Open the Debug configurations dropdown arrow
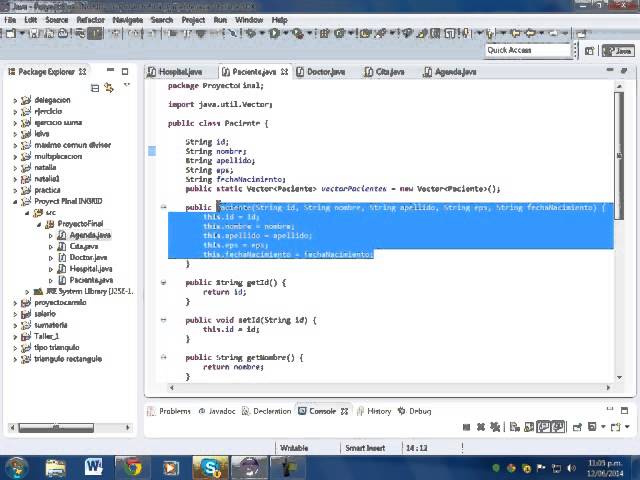The width and height of the screenshot is (640, 480). pyautogui.click(x=262, y=33)
